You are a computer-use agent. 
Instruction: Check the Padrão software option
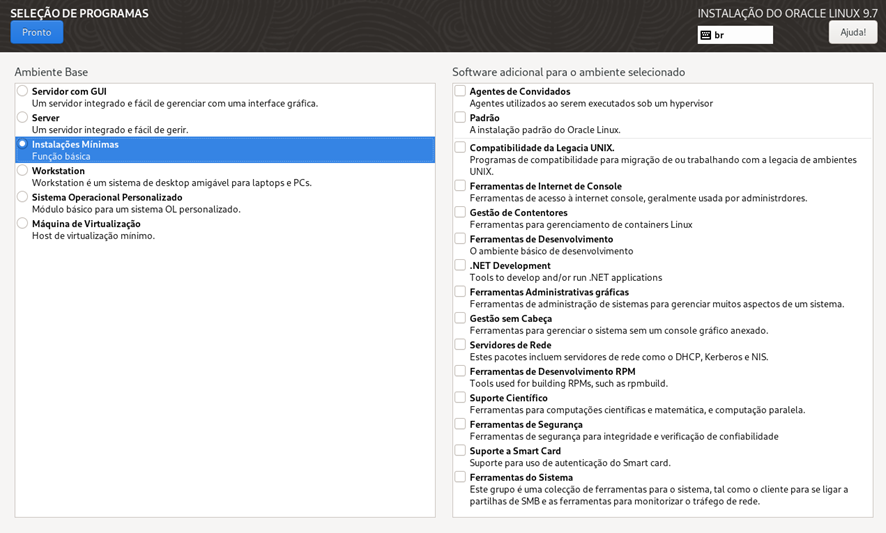click(460, 117)
